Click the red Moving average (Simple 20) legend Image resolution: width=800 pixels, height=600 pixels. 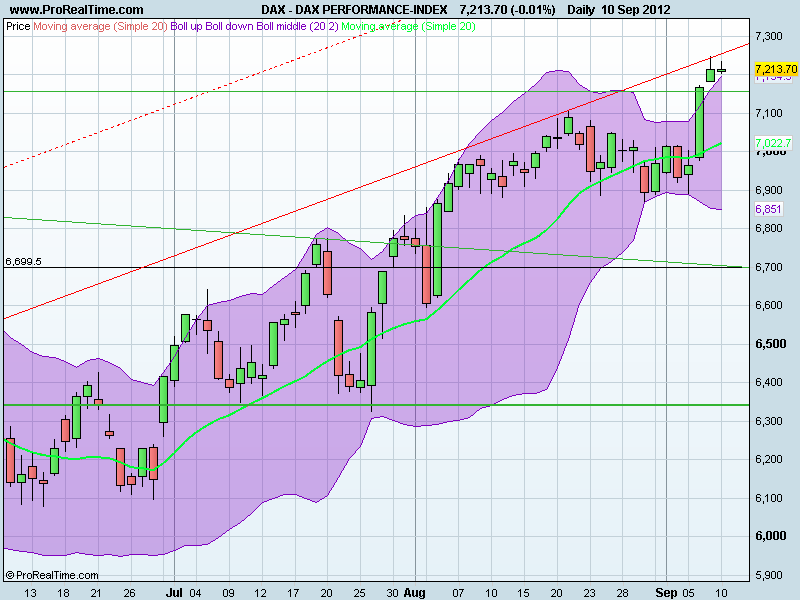(100, 26)
